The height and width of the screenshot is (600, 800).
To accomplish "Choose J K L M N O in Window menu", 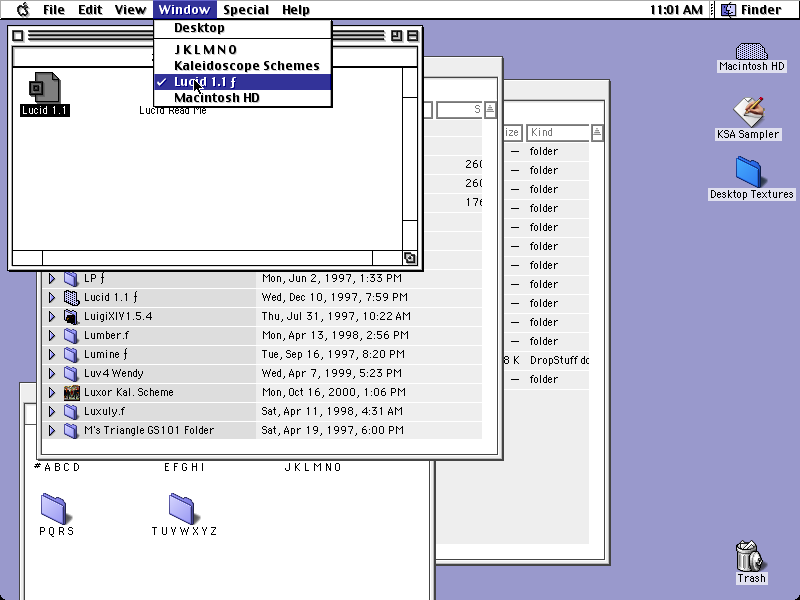I will (x=243, y=49).
